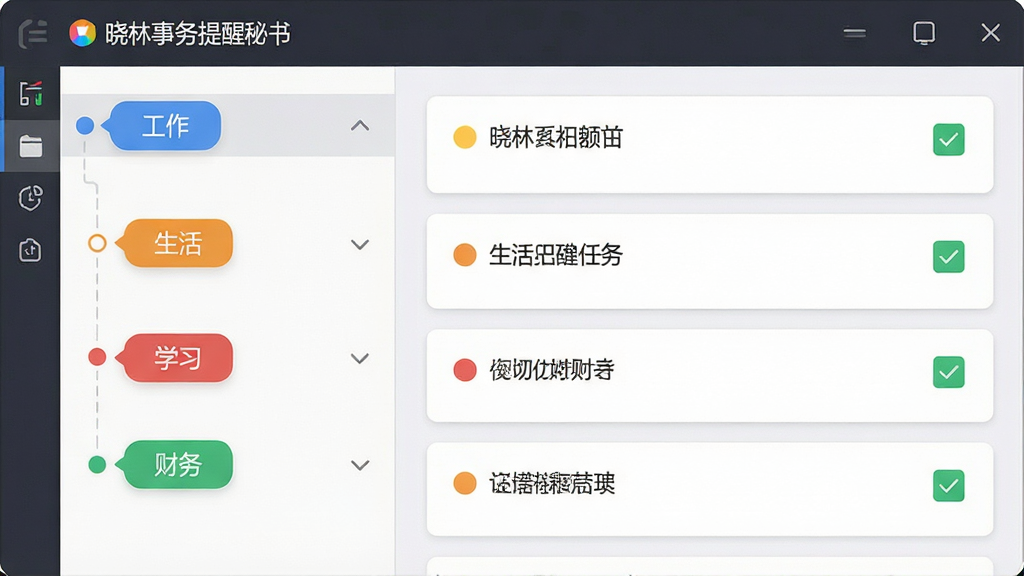Screen dimensions: 1024x576
Task: Toggle checkbox on the fourth task card
Action: [x=949, y=485]
